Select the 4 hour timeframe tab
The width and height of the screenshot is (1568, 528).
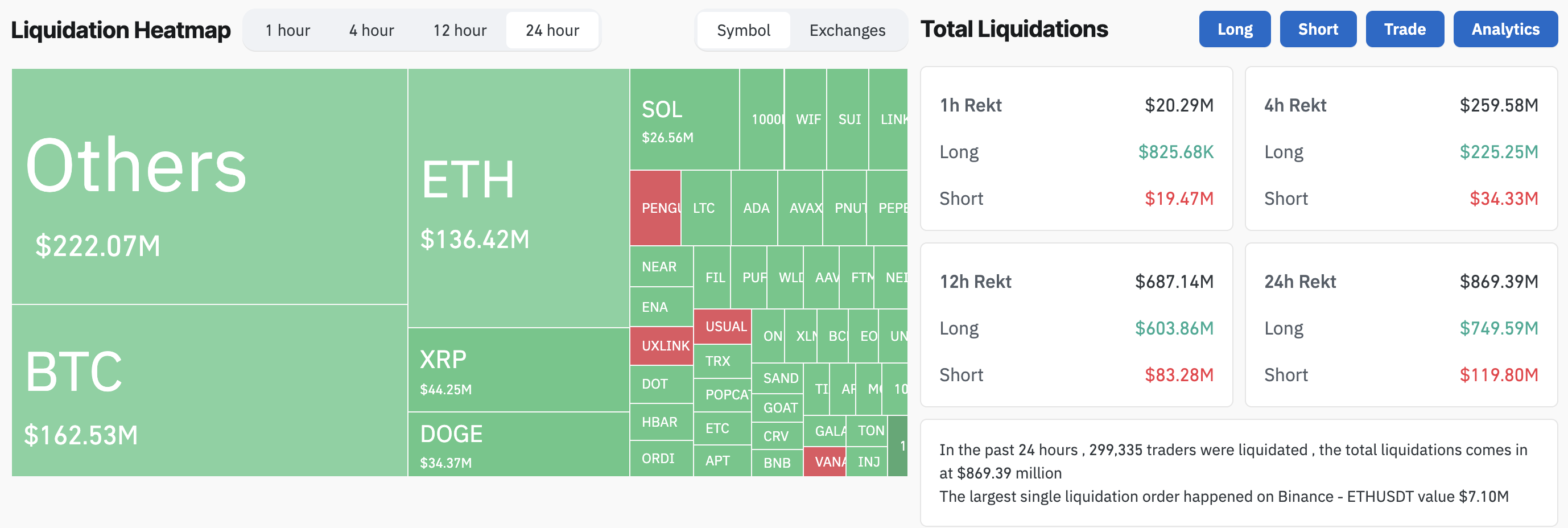pyautogui.click(x=372, y=30)
